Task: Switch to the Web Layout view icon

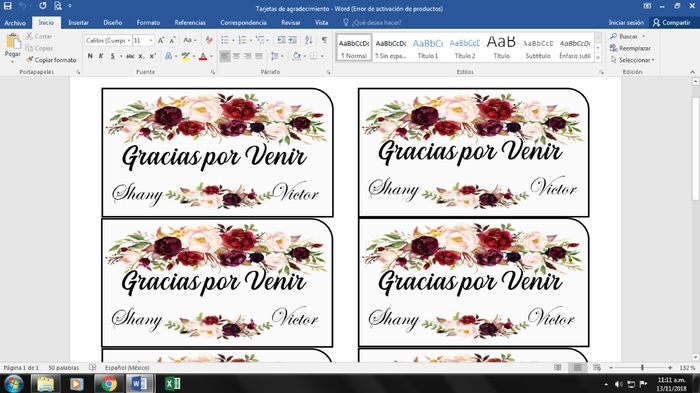Action: point(597,368)
